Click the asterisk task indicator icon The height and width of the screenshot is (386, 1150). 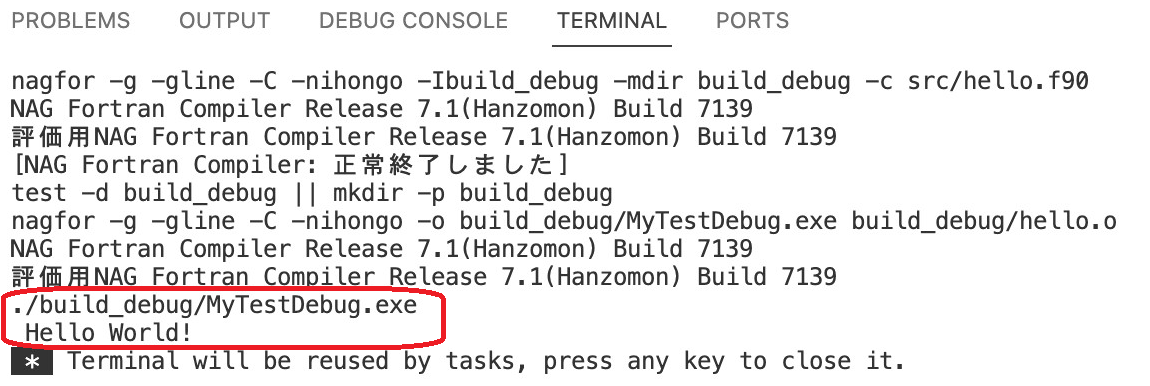(x=32, y=362)
